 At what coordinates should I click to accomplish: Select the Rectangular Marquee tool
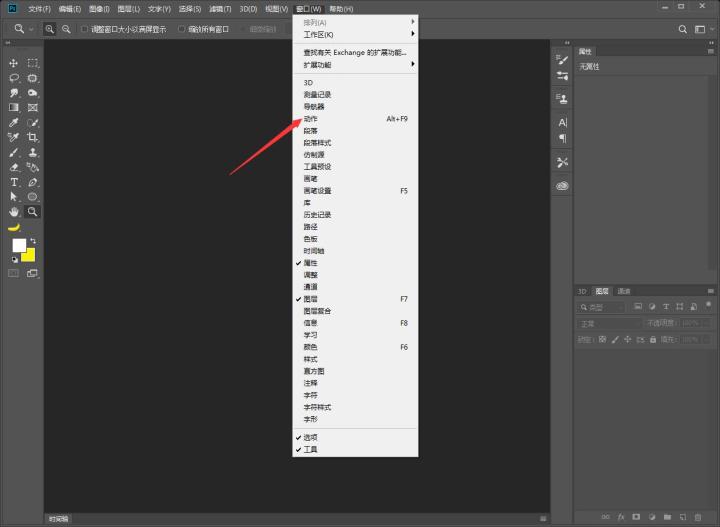click(32, 63)
